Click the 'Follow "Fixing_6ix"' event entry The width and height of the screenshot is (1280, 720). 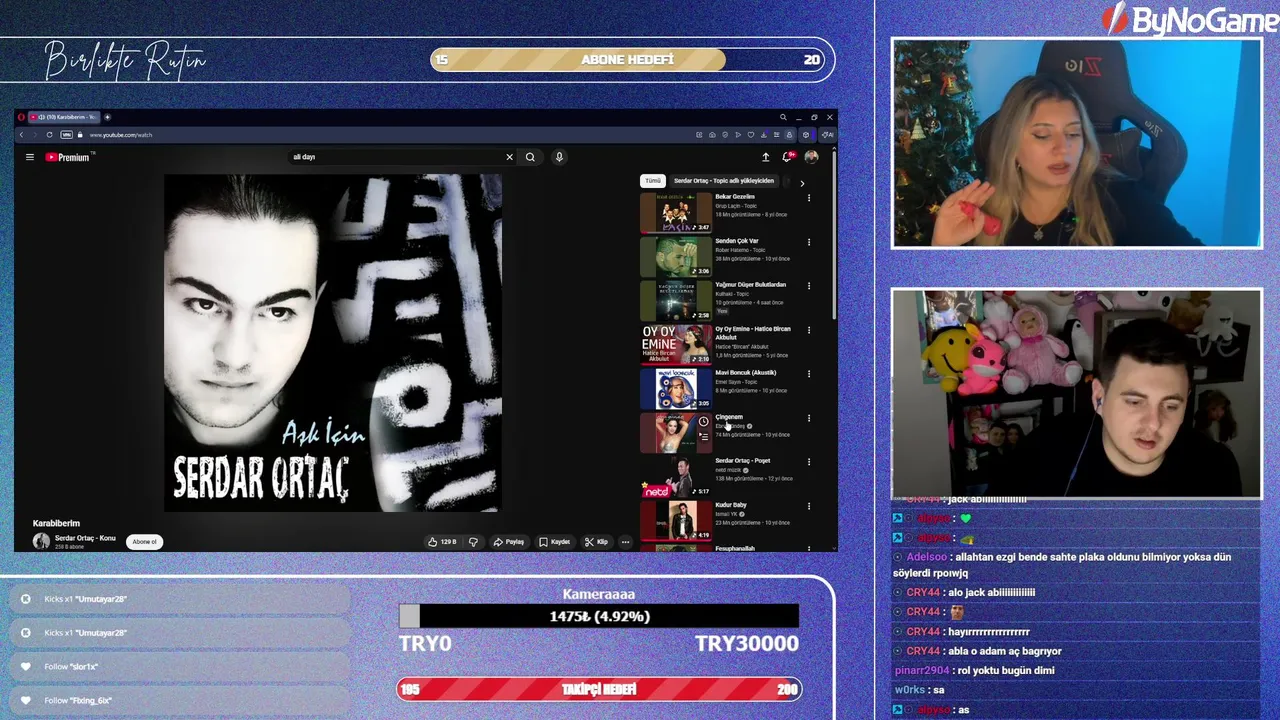pyautogui.click(x=180, y=700)
